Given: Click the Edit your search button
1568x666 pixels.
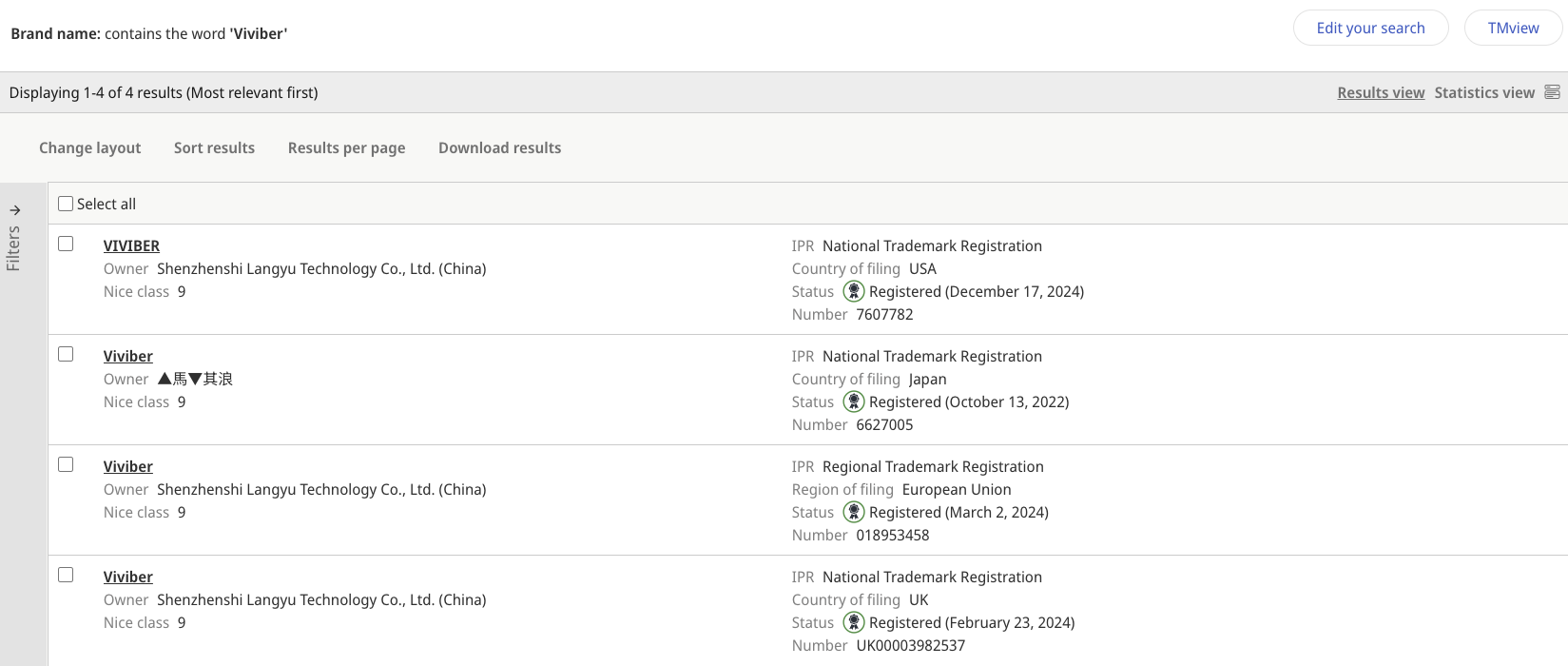Looking at the screenshot, I should 1371,28.
